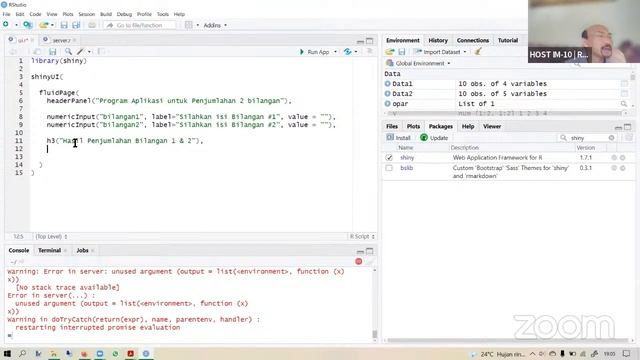Open Windows Start menu
Image resolution: width=640 pixels, height=360 pixels.
point(7,353)
